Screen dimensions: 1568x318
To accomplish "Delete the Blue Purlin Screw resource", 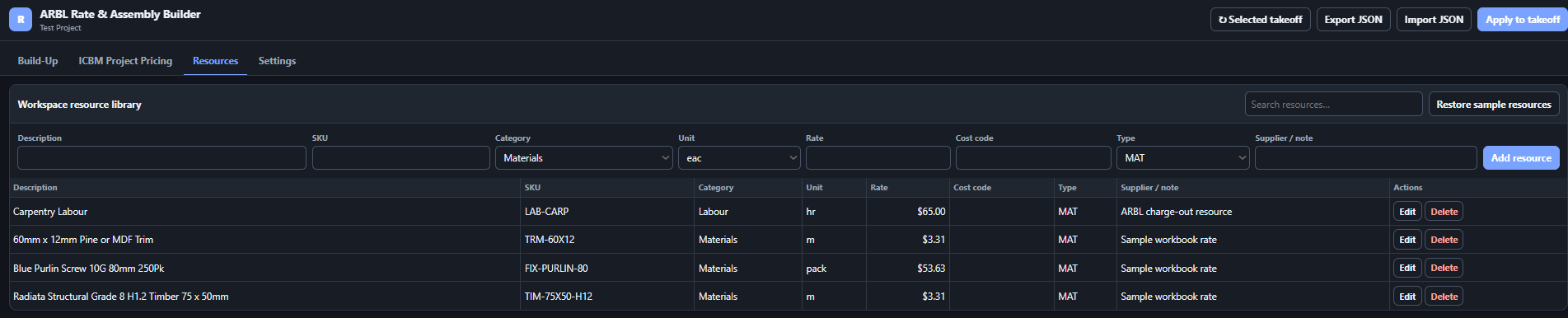I will (x=1444, y=268).
